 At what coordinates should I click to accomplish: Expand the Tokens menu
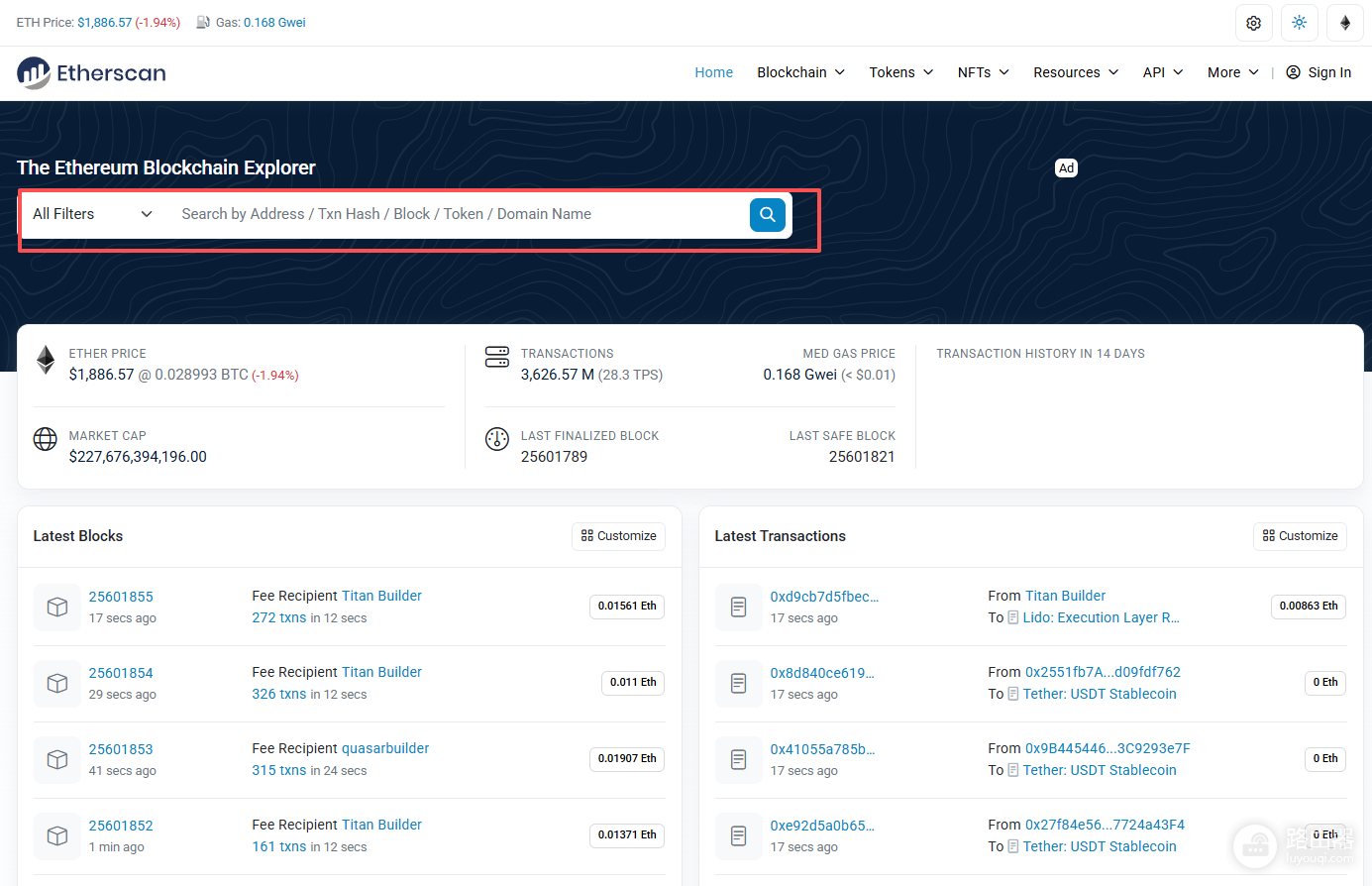(x=901, y=72)
